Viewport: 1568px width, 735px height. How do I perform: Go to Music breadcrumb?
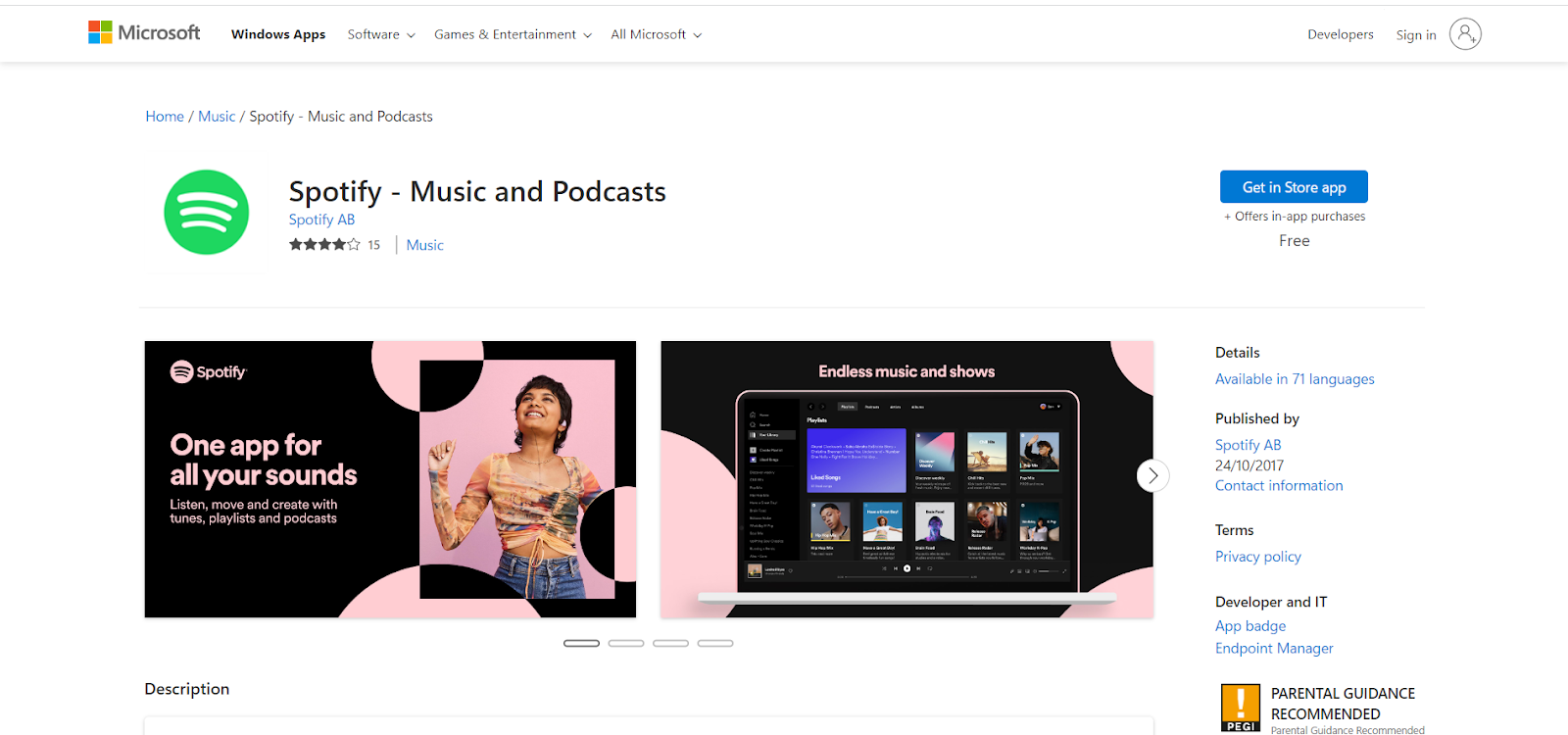click(217, 117)
